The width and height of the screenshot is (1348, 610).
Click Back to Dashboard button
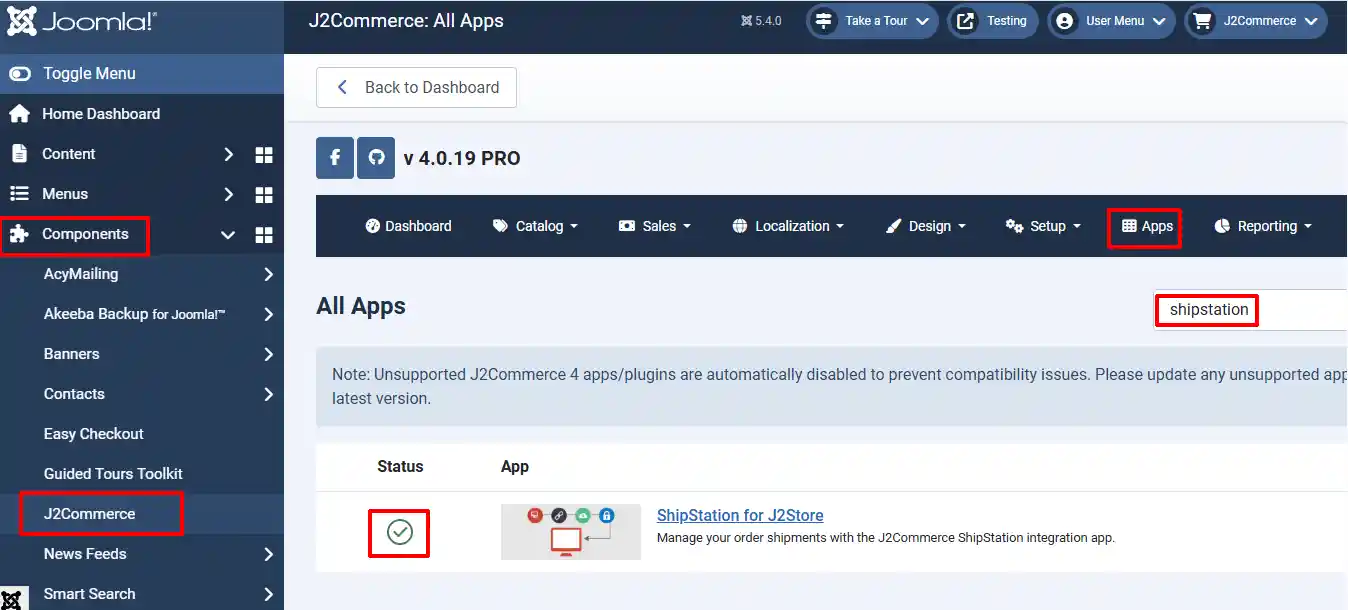(416, 88)
